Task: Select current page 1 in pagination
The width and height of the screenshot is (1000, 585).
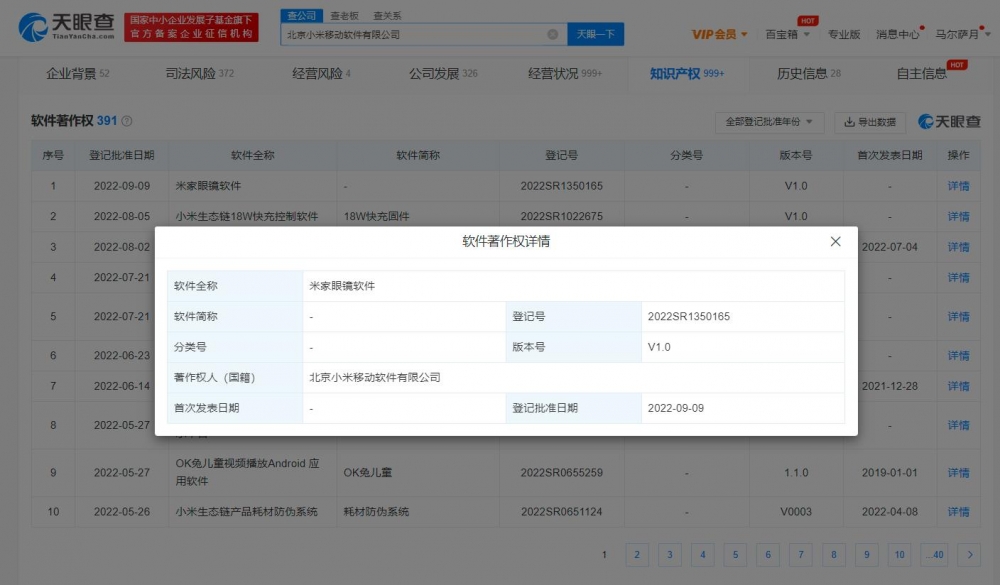Action: point(604,555)
